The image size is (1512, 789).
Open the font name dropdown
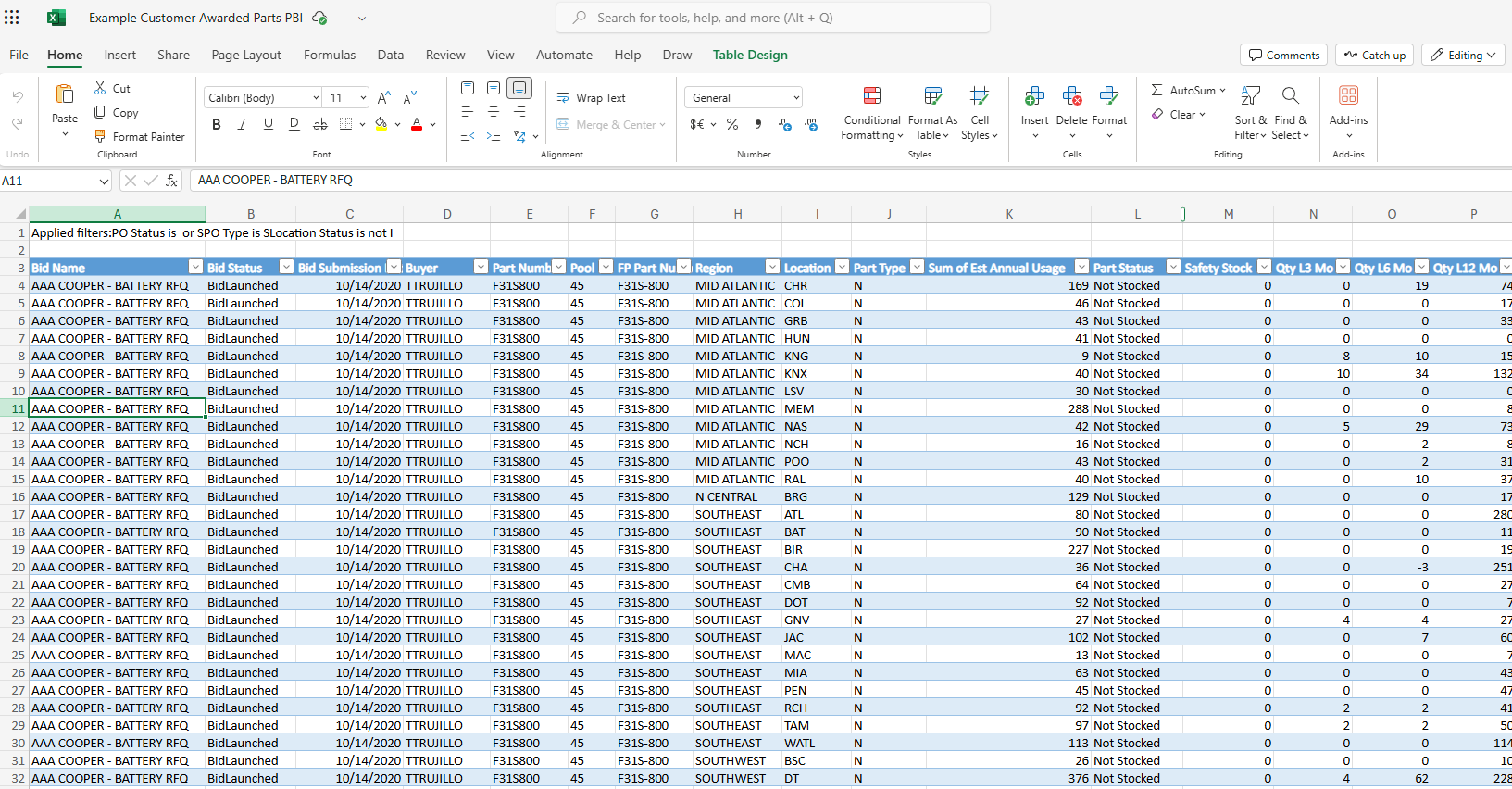[x=316, y=97]
